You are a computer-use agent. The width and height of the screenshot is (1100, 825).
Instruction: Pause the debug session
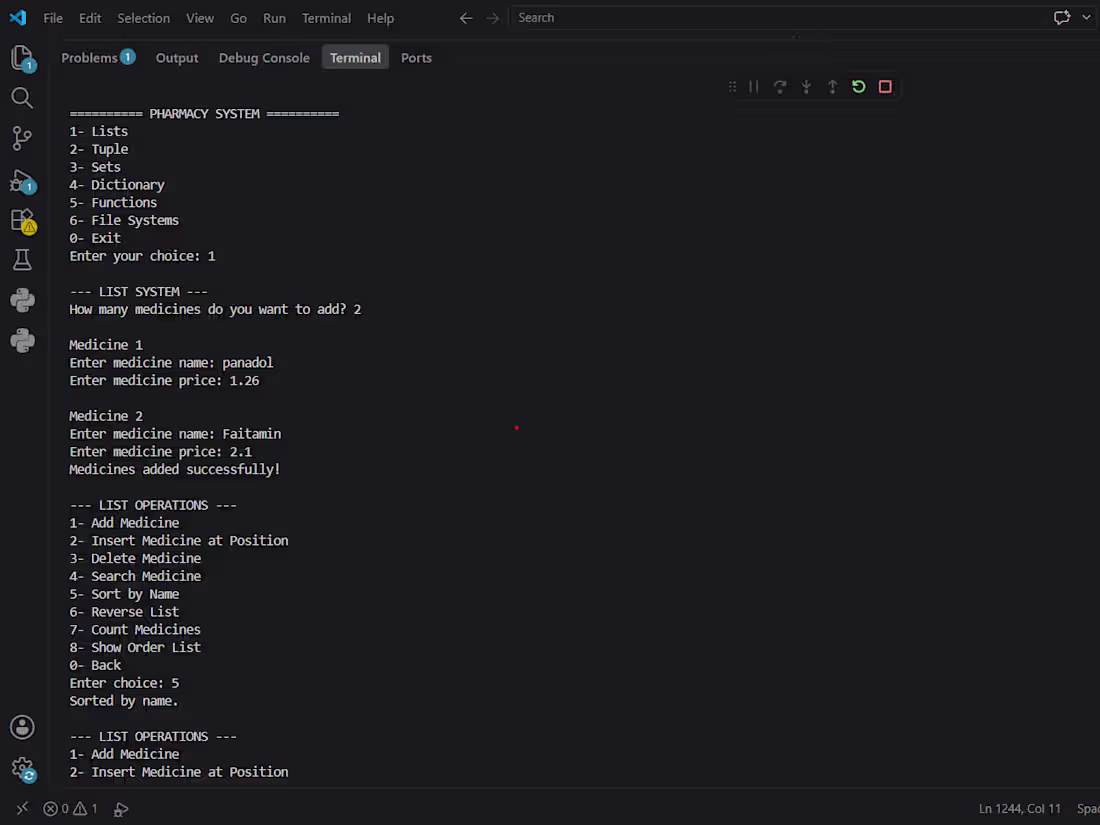click(x=753, y=86)
